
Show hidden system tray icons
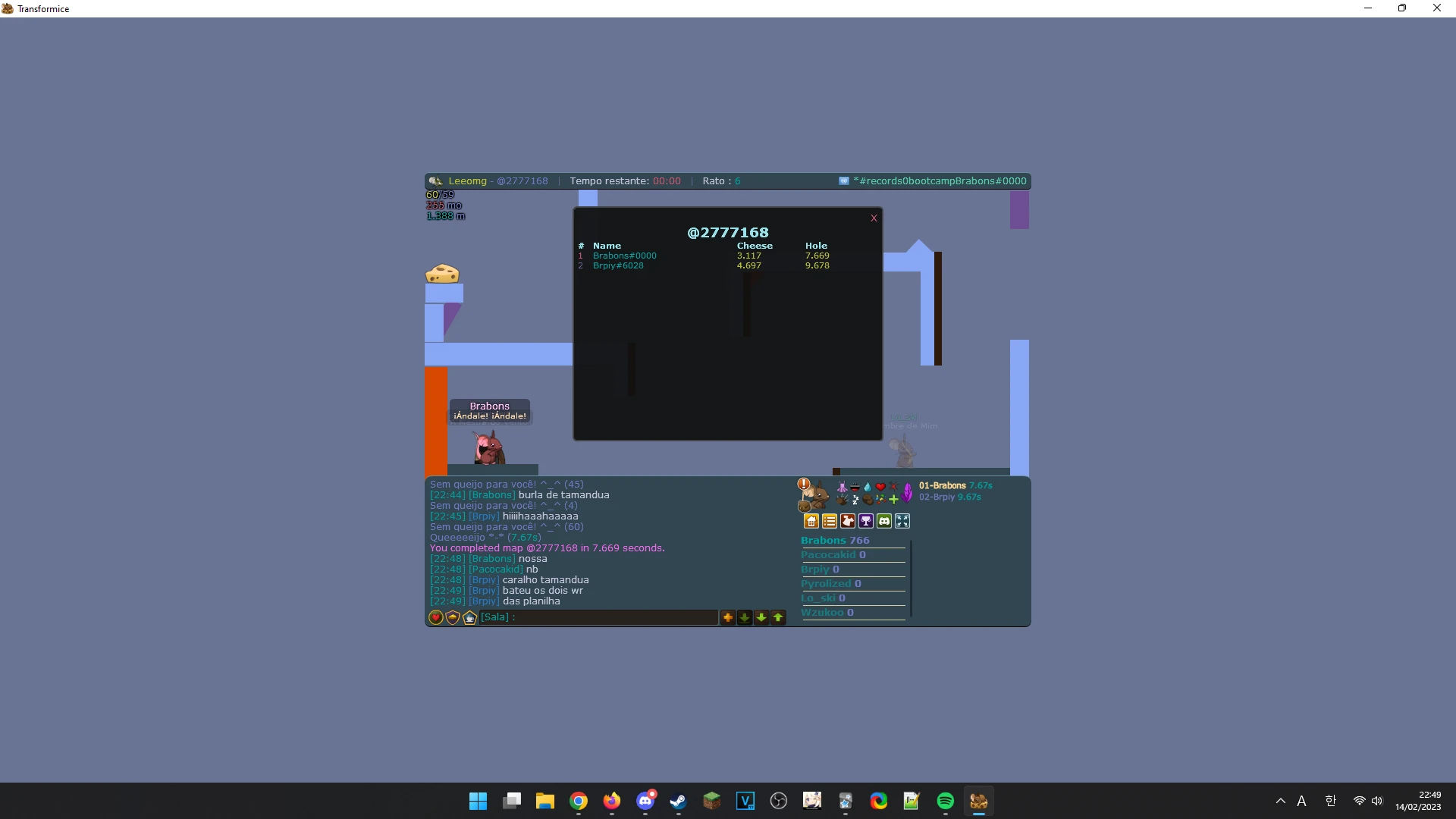1281,802
